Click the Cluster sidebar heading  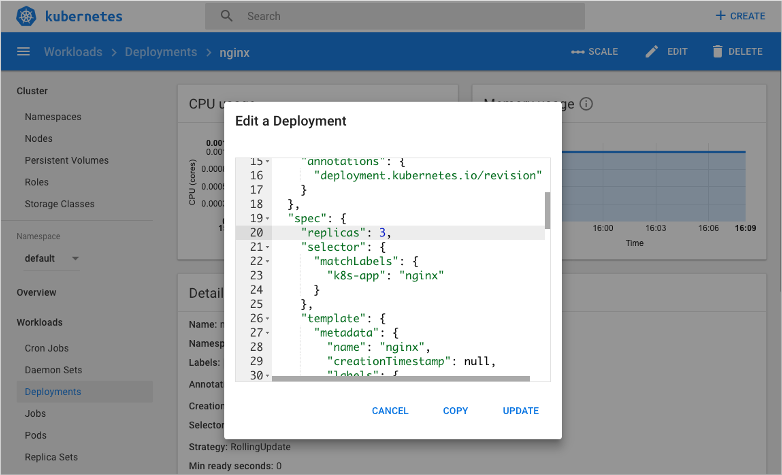click(32, 91)
